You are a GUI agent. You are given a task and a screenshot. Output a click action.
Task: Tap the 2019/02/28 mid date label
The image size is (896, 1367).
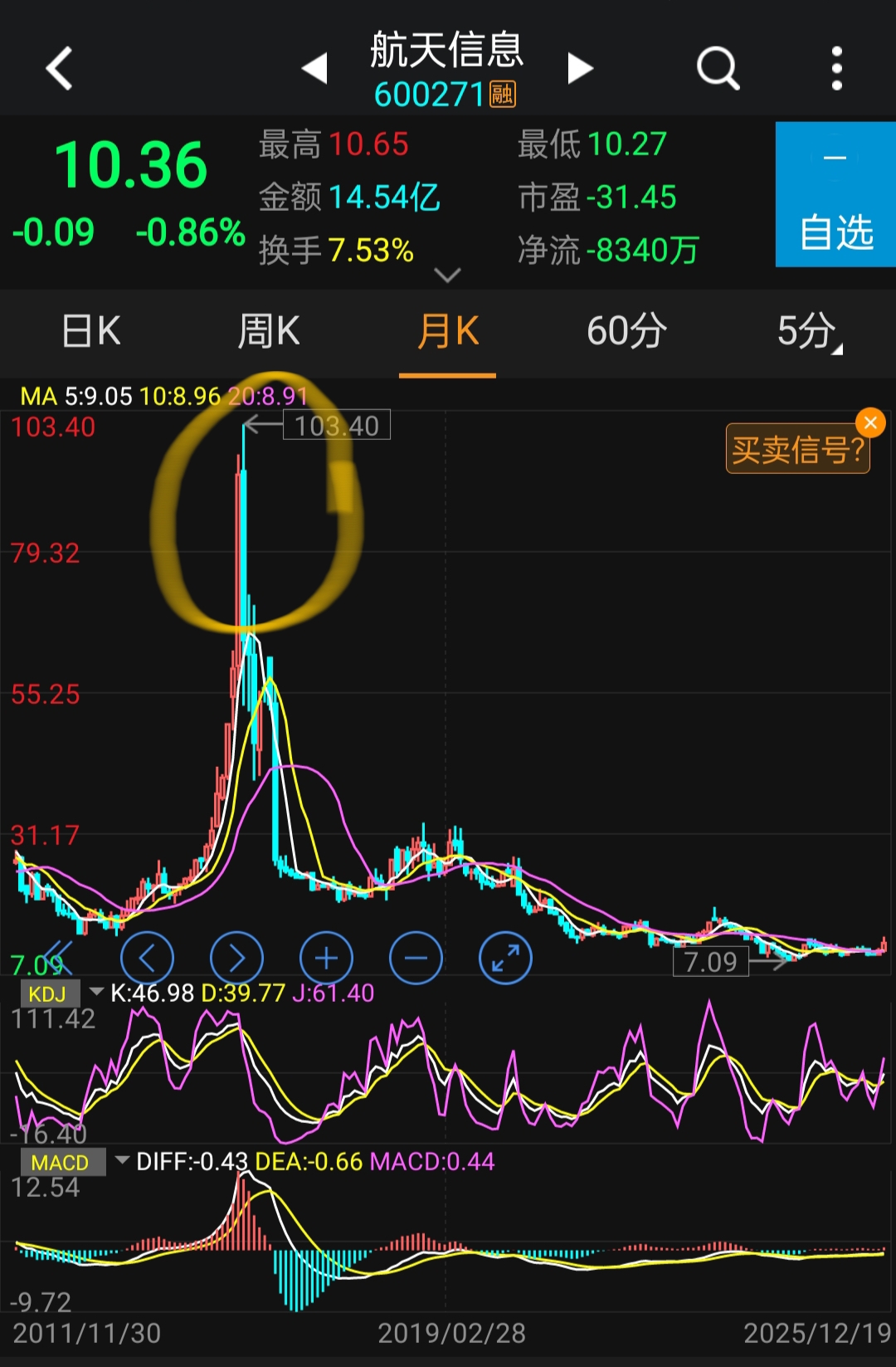click(x=451, y=1333)
